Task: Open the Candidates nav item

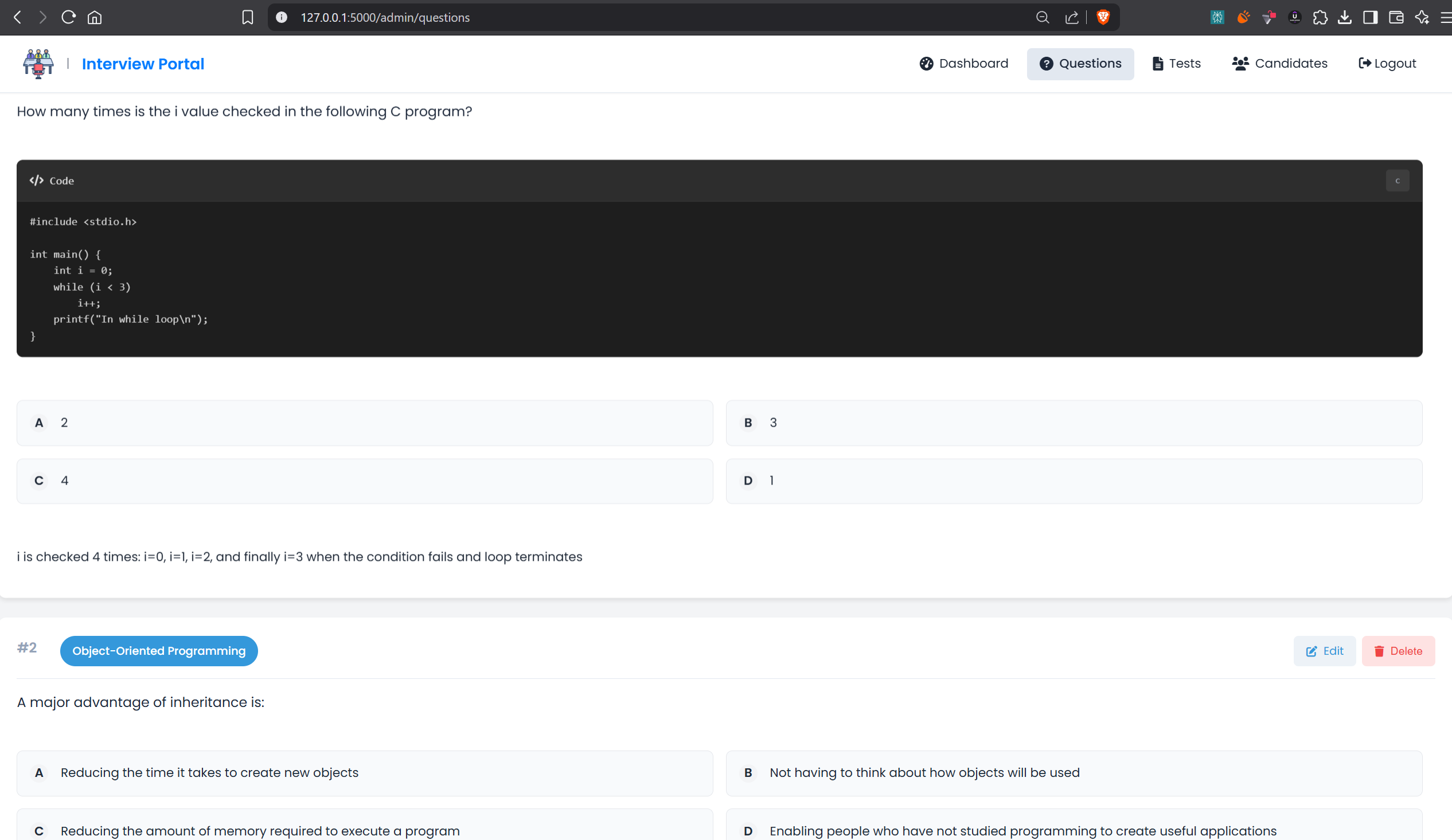Action: point(1280,64)
